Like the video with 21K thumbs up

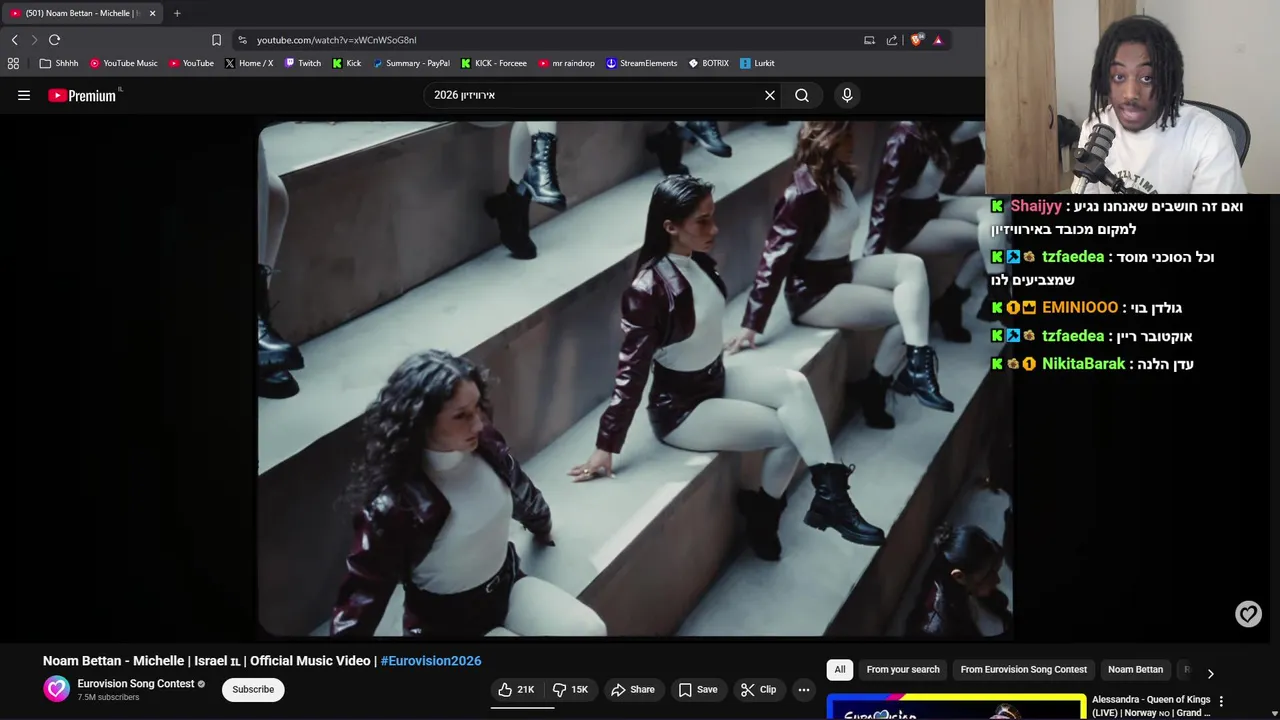(x=516, y=689)
